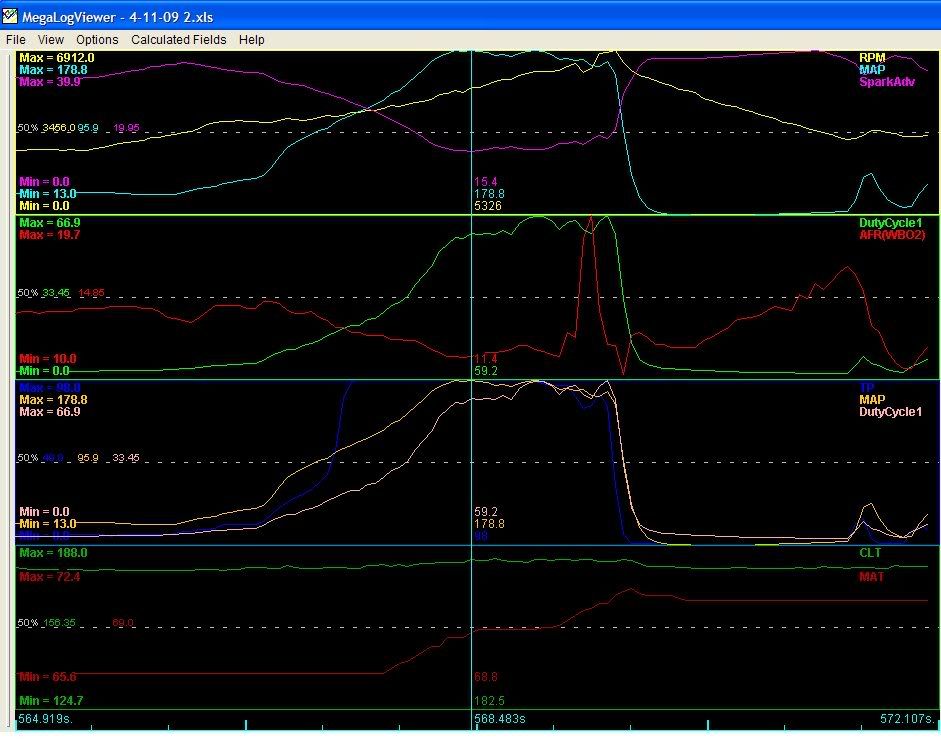941x741 pixels.
Task: Select the SparkAdv legend label
Action: [x=887, y=82]
